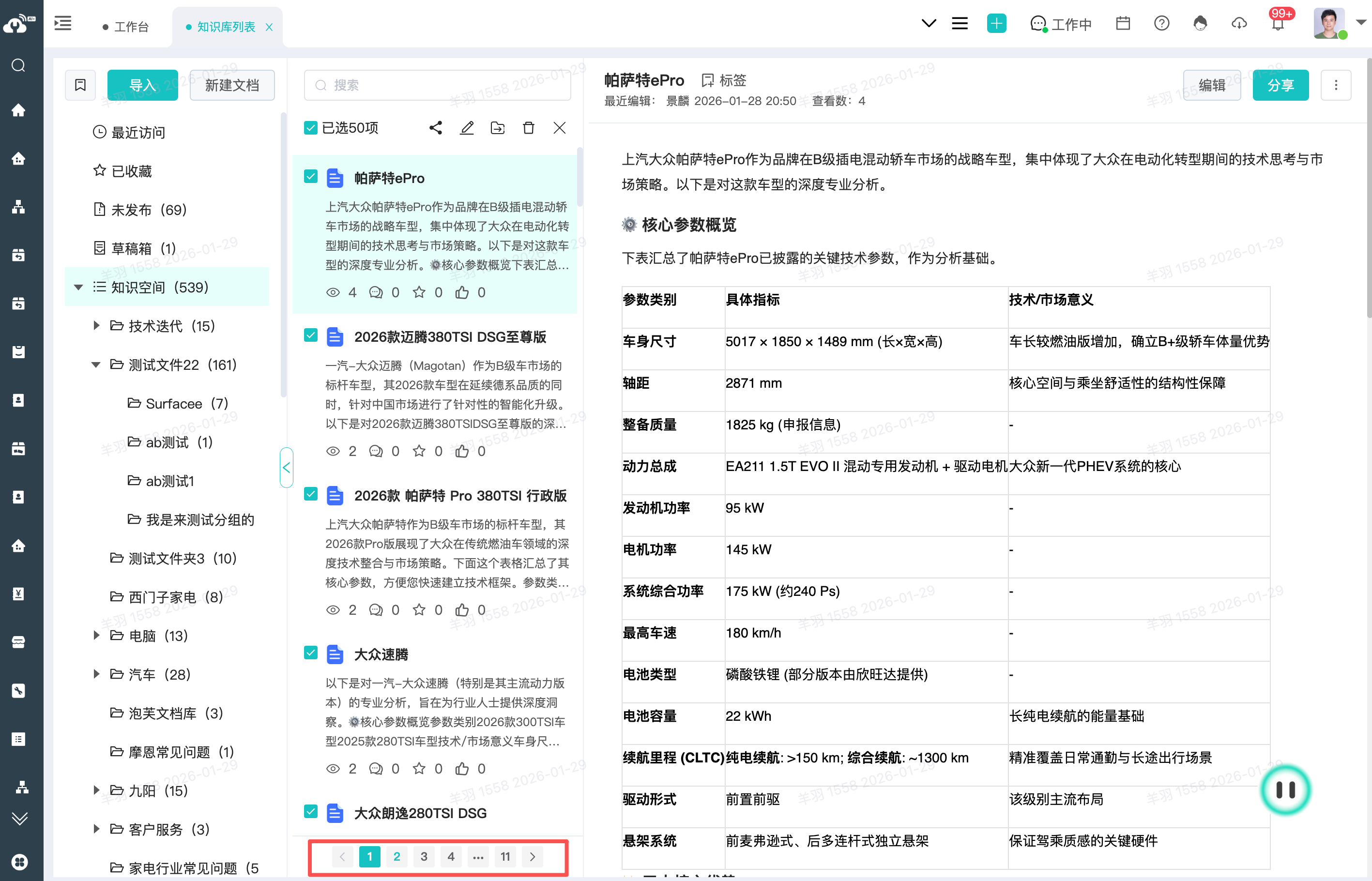Switch to the 工作台 tab
1372x881 pixels.
point(130,27)
